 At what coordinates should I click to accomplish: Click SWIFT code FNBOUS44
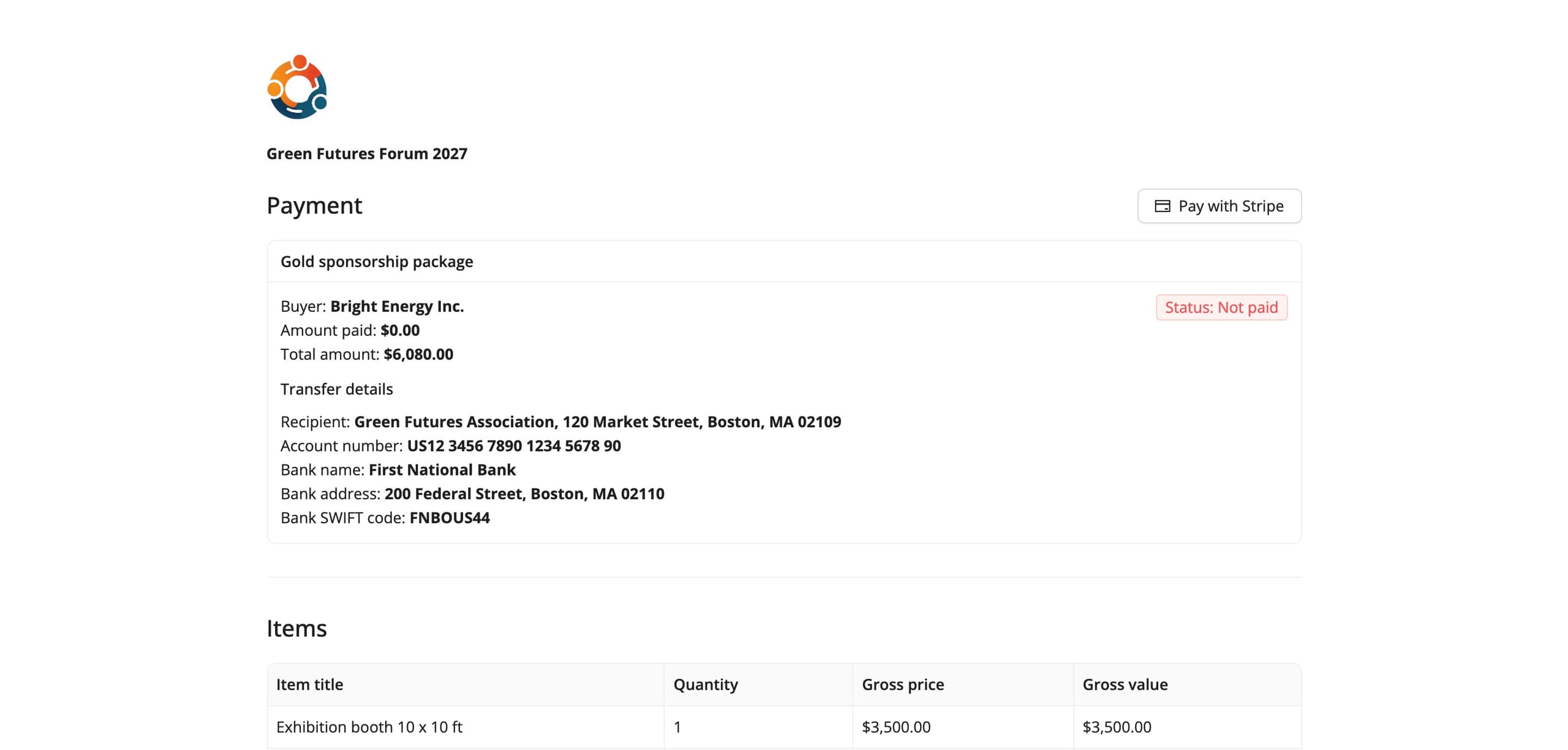[x=450, y=518]
